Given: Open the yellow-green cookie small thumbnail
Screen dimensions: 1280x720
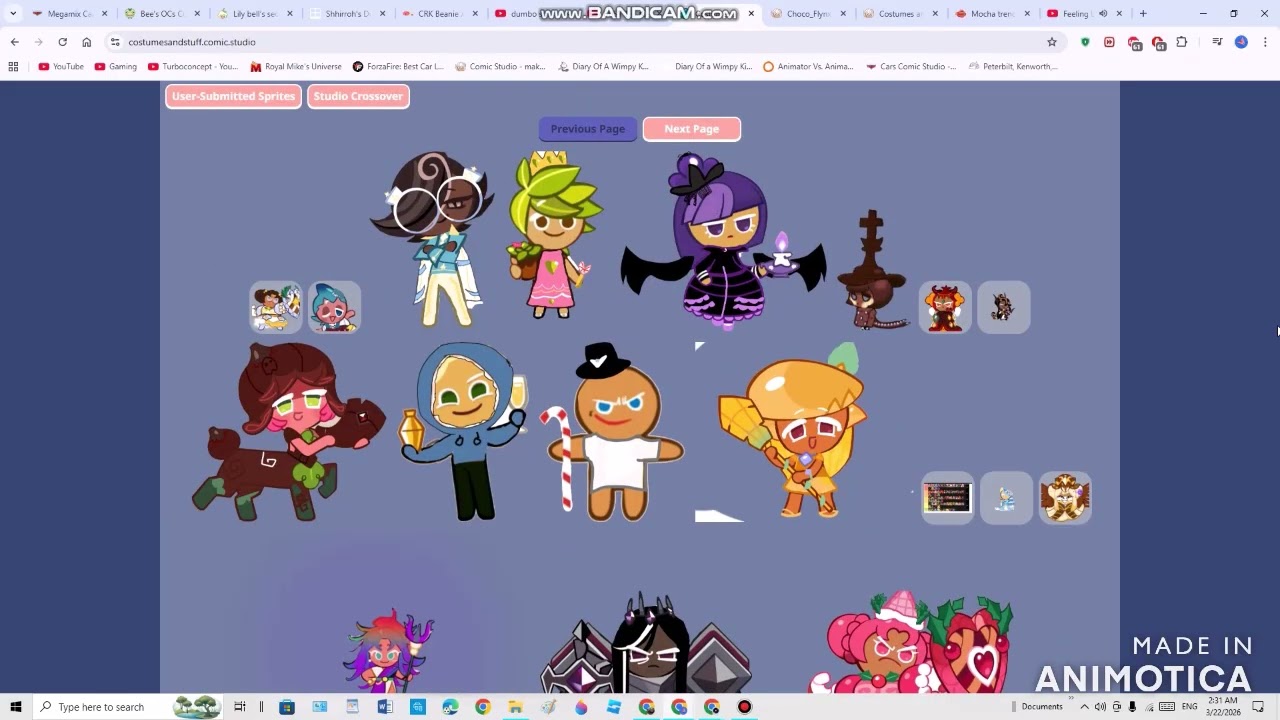Looking at the screenshot, I should tap(275, 307).
